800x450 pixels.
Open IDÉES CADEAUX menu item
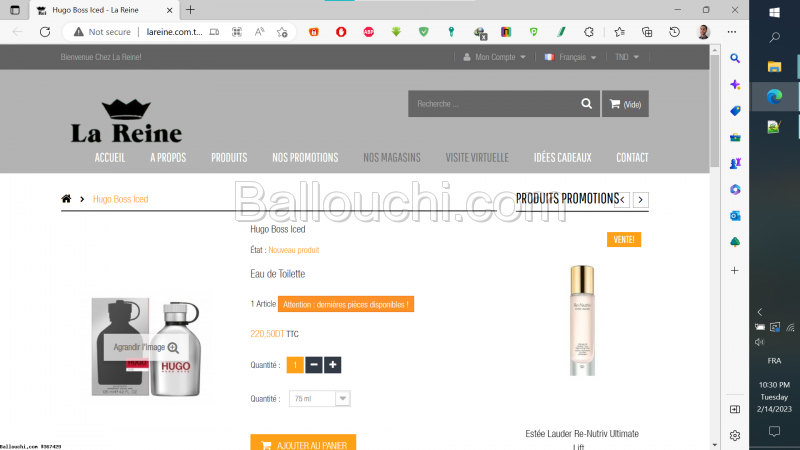coord(563,158)
